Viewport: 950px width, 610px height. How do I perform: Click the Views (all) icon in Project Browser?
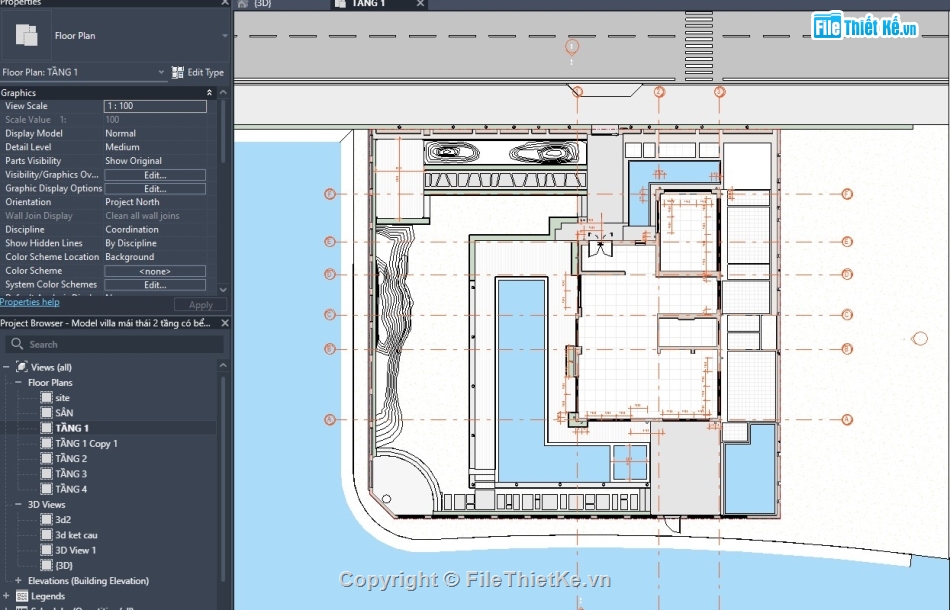pyautogui.click(x=22, y=367)
